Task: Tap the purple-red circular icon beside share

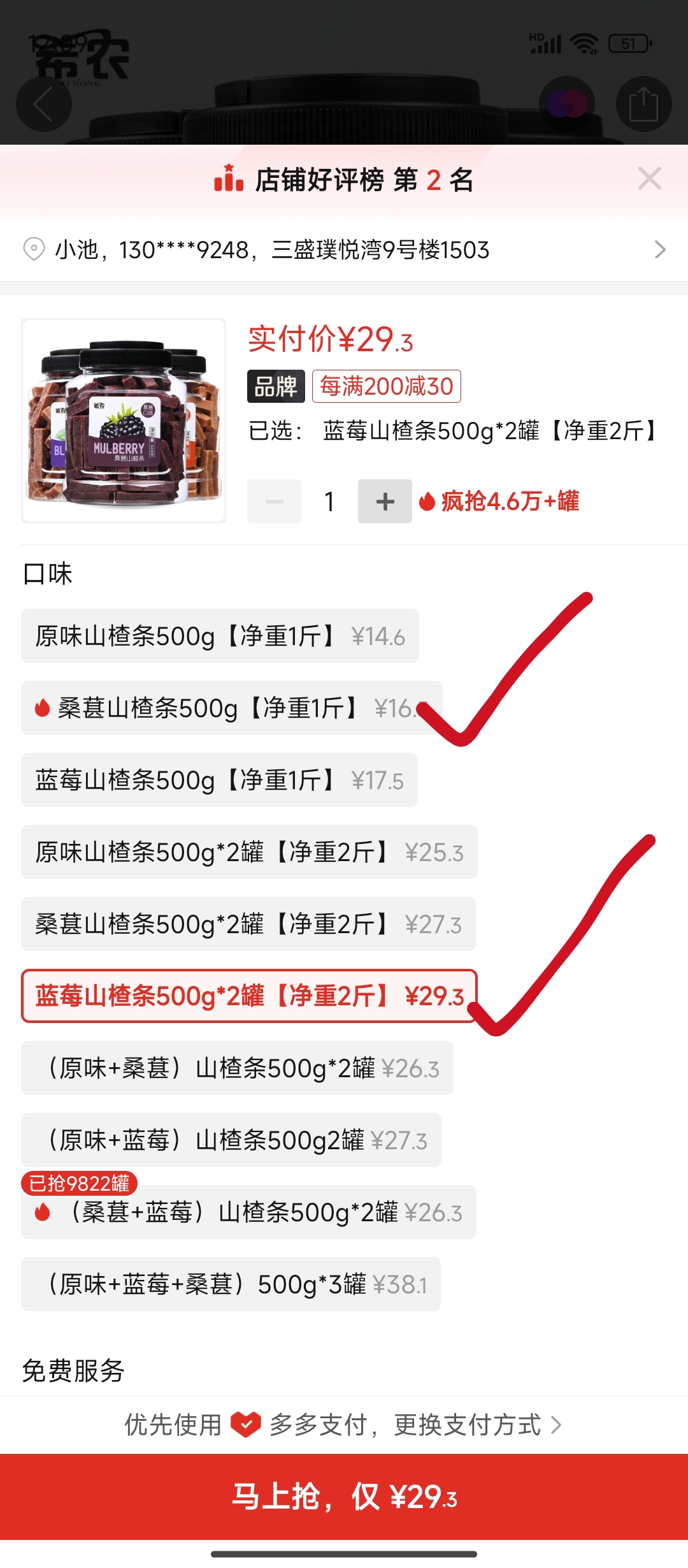Action: click(567, 105)
